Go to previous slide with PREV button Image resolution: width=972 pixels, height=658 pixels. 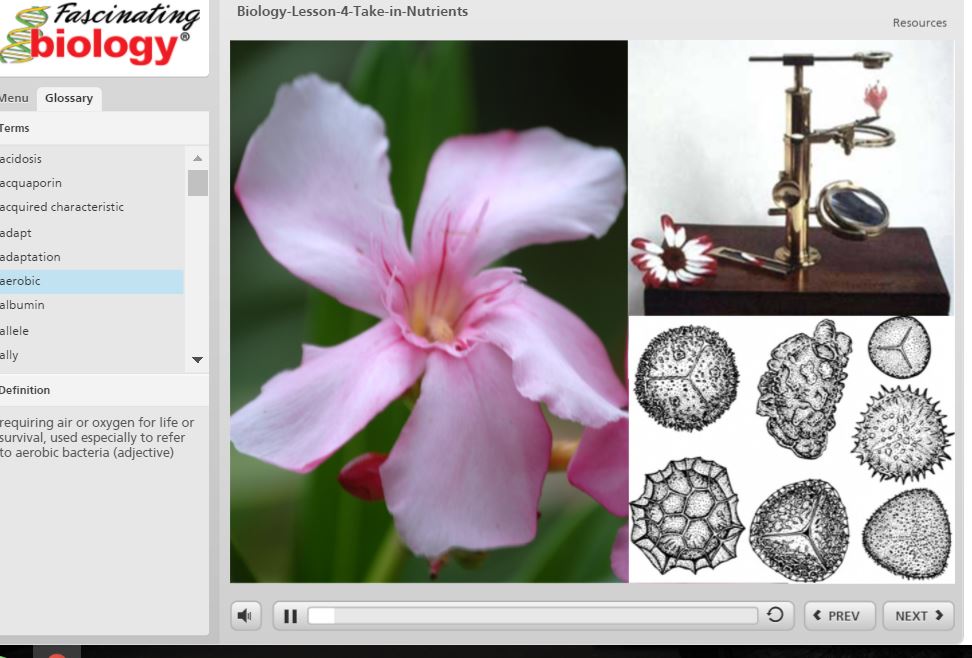[x=839, y=616]
